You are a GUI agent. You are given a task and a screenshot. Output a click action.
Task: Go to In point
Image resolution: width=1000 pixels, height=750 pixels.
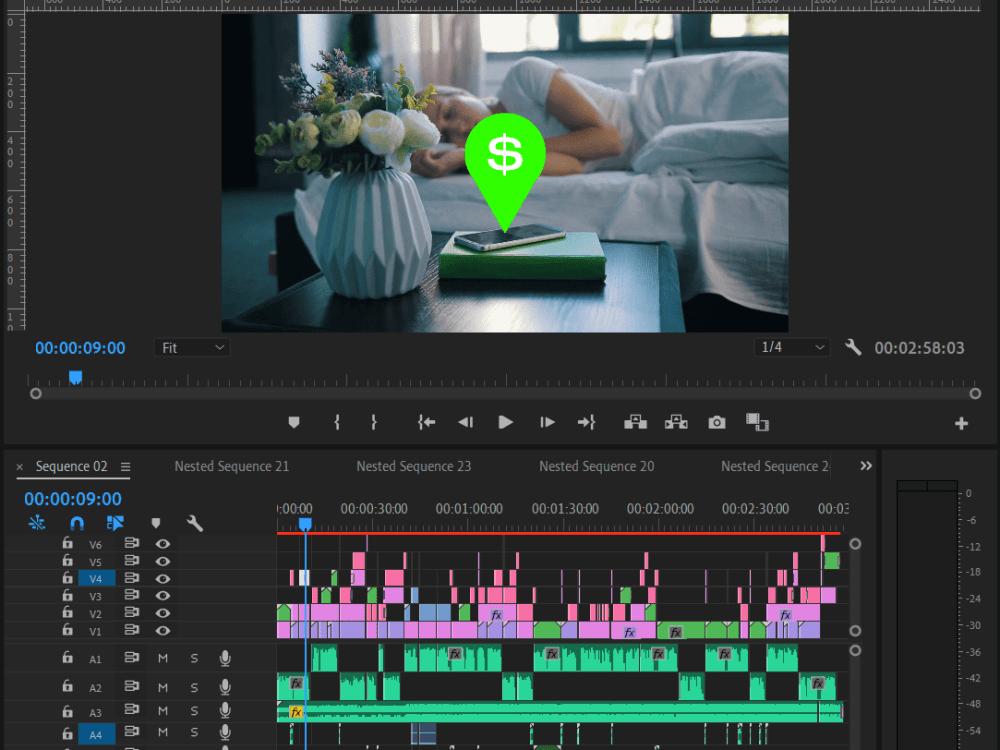click(x=426, y=422)
